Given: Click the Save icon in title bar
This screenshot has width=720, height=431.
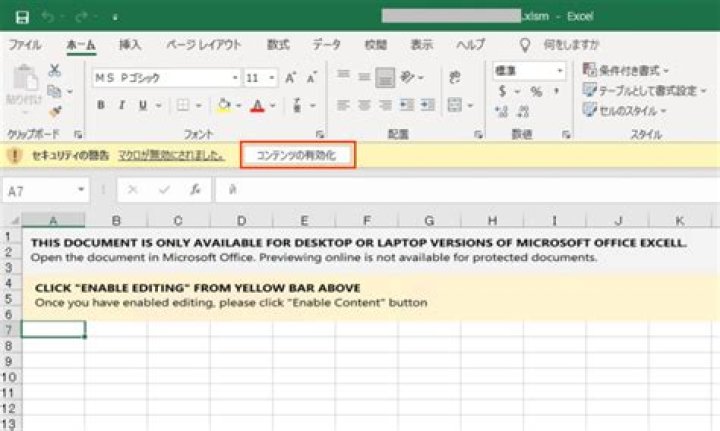Looking at the screenshot, I should click(22, 17).
